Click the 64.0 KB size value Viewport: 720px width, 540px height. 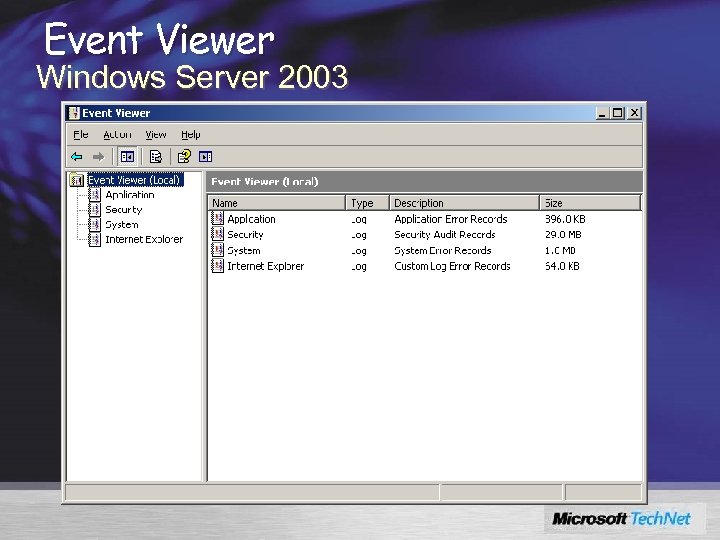click(562, 266)
